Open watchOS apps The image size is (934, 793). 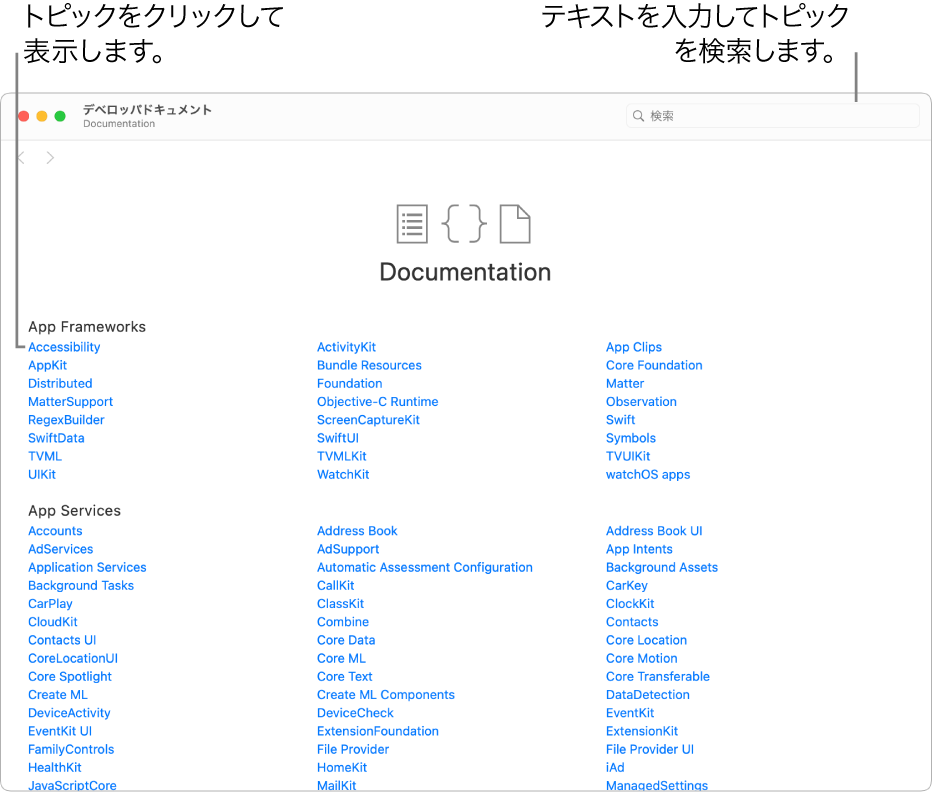tap(648, 475)
